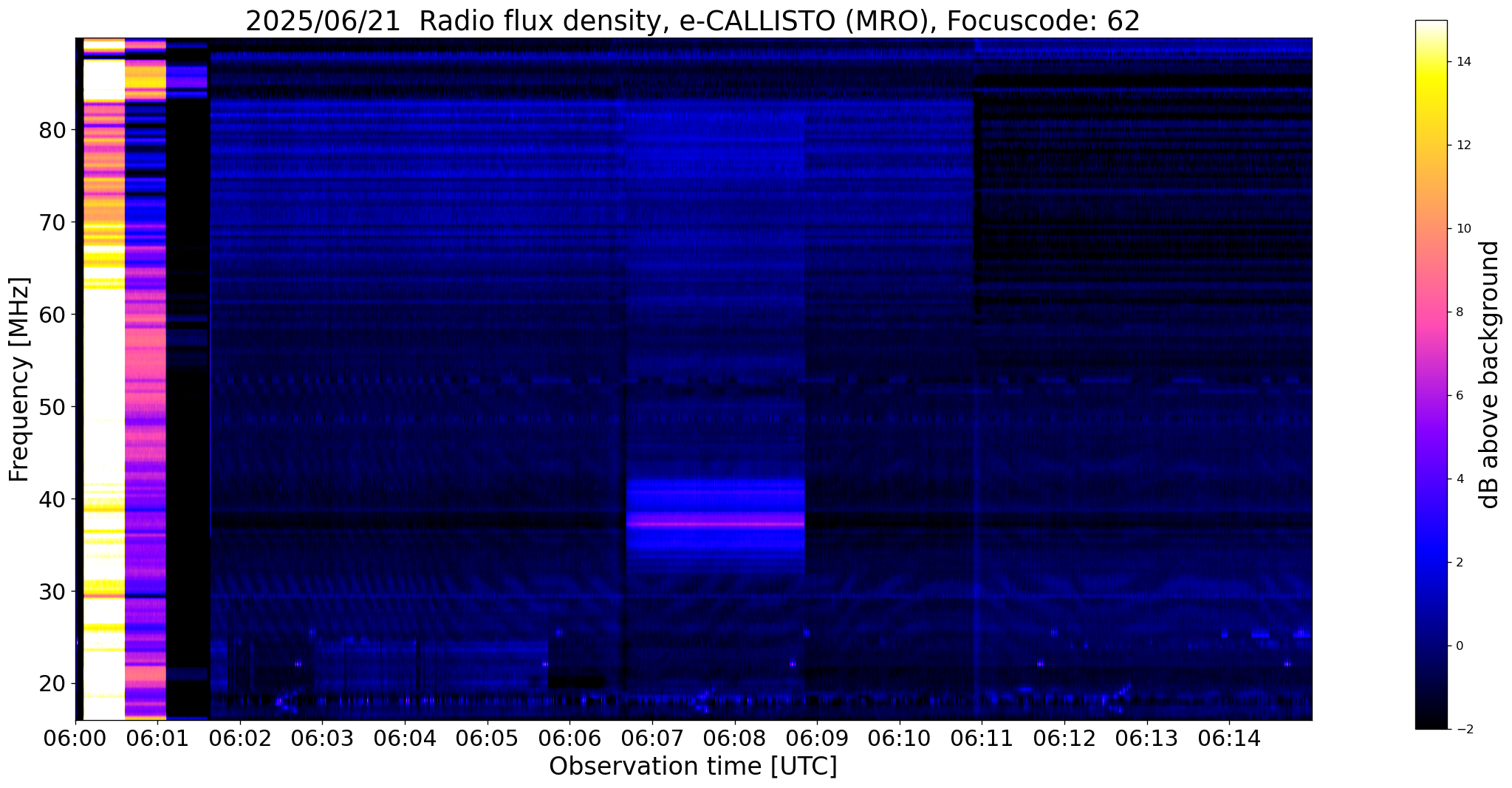1512x788 pixels.
Task: Click the 06:08 time tick label
Action: coord(735,737)
